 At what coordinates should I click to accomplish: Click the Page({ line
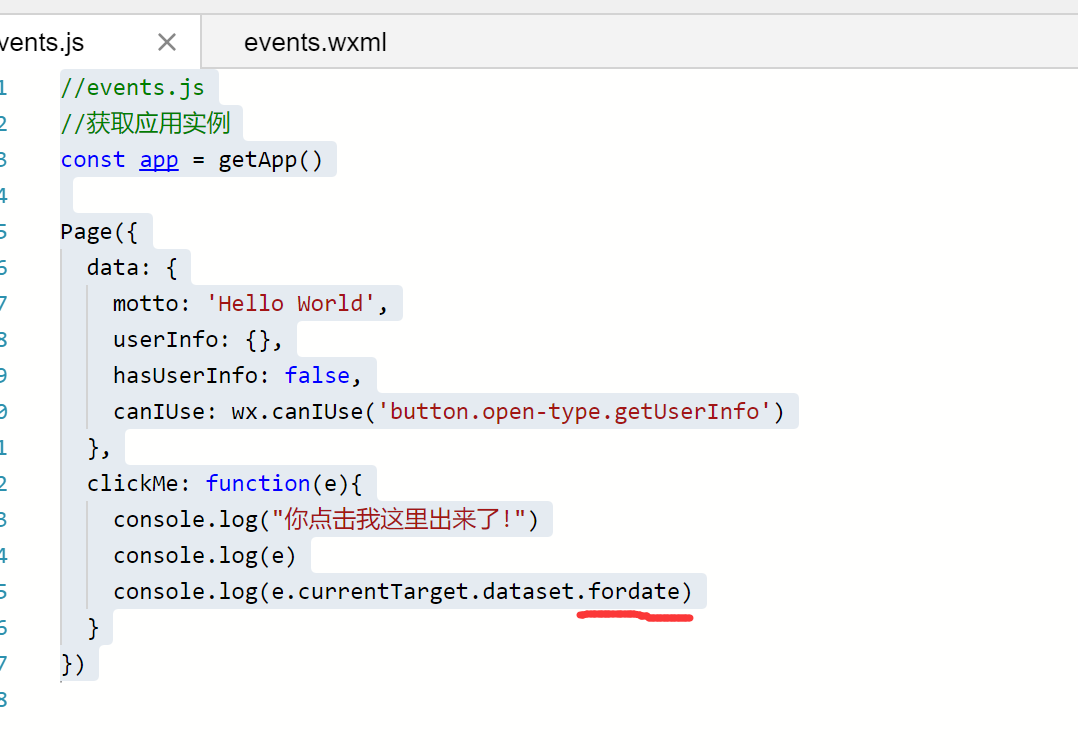(x=99, y=232)
